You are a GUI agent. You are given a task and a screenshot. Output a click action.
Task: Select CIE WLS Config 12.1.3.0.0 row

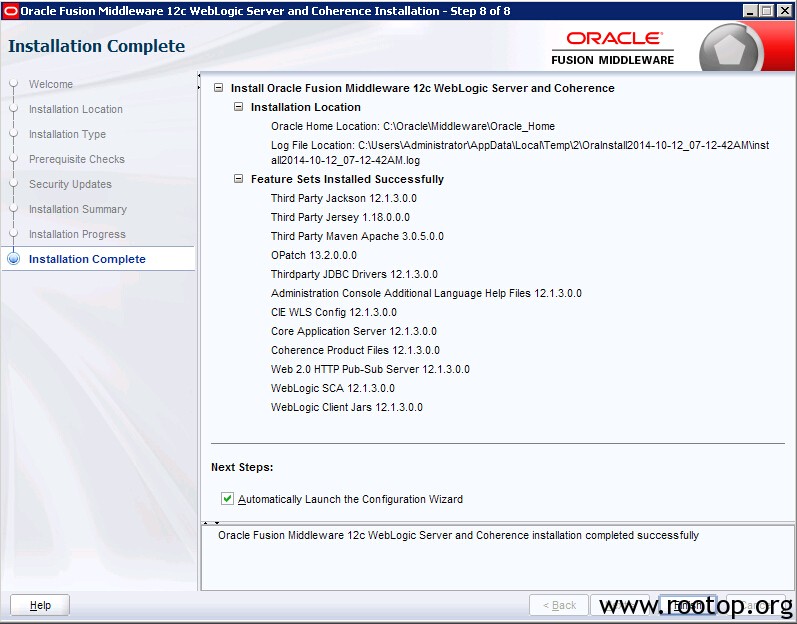pos(333,312)
